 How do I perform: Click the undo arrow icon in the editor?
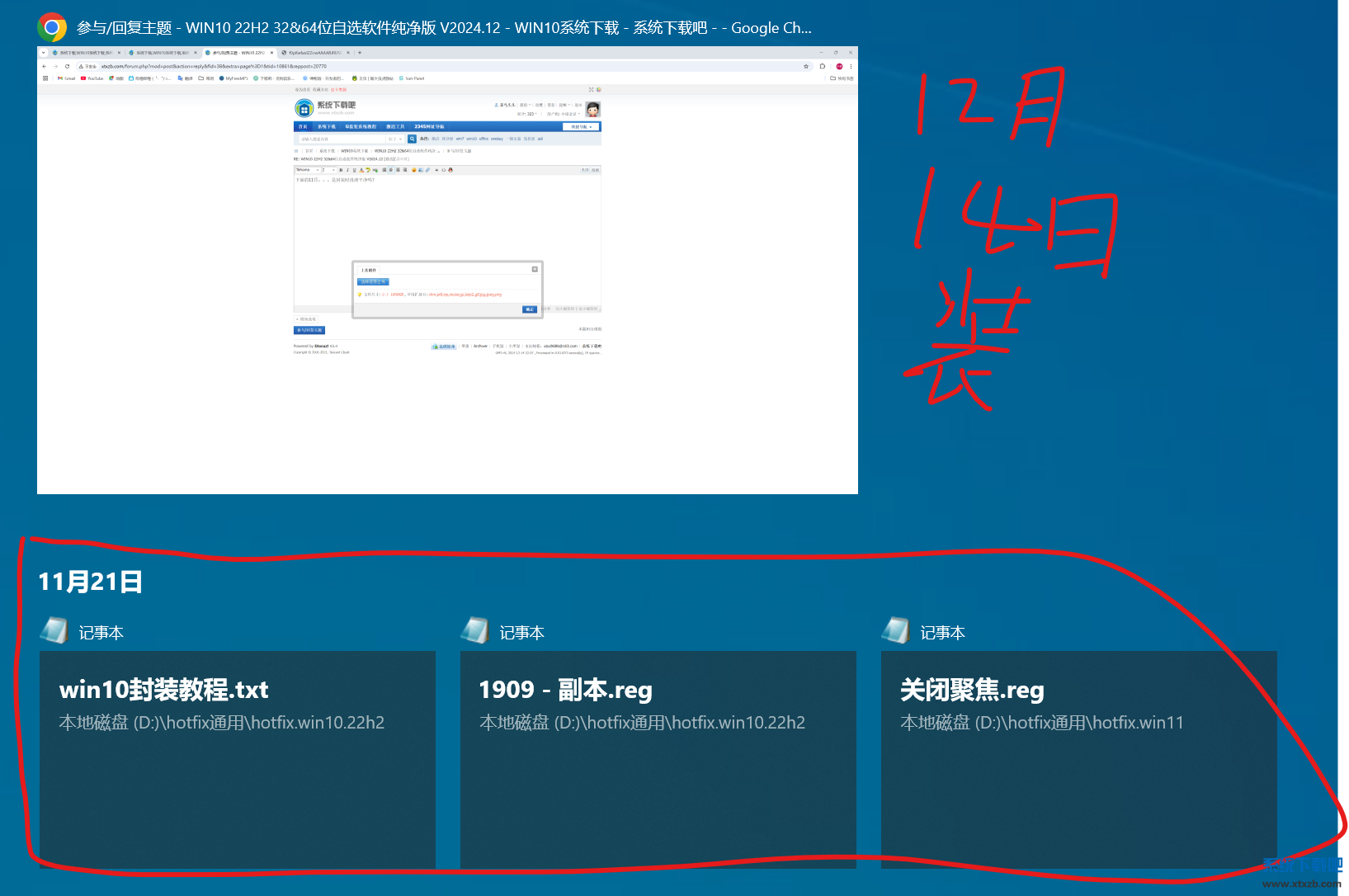click(368, 170)
